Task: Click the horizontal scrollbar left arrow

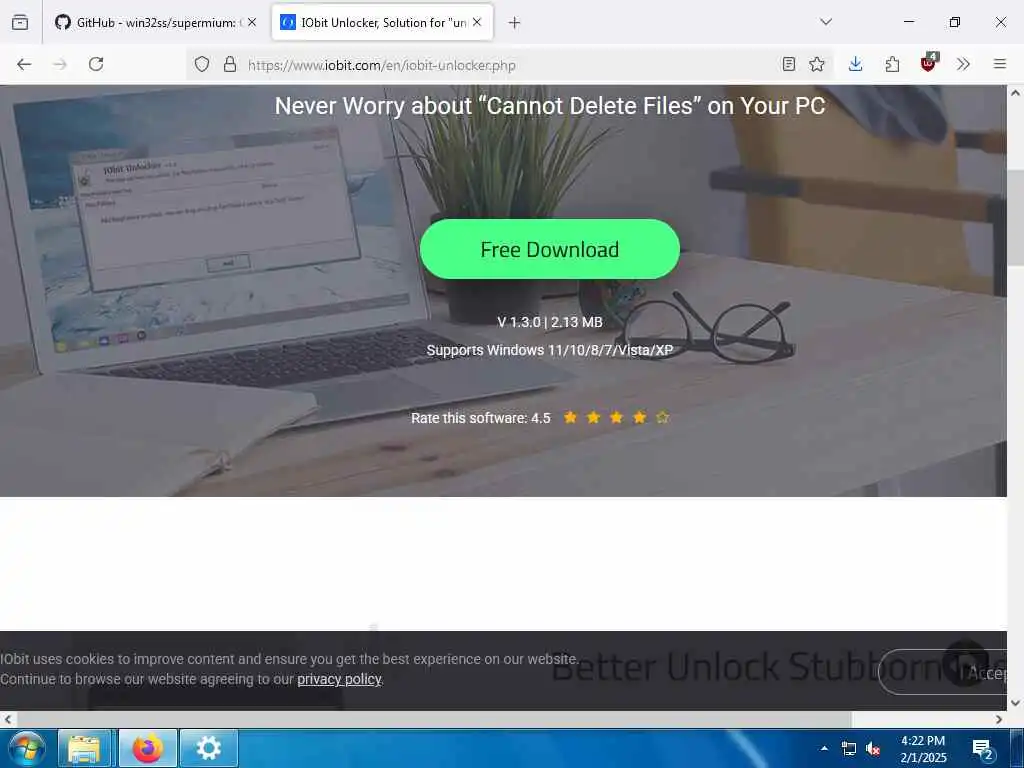Action: [8, 720]
